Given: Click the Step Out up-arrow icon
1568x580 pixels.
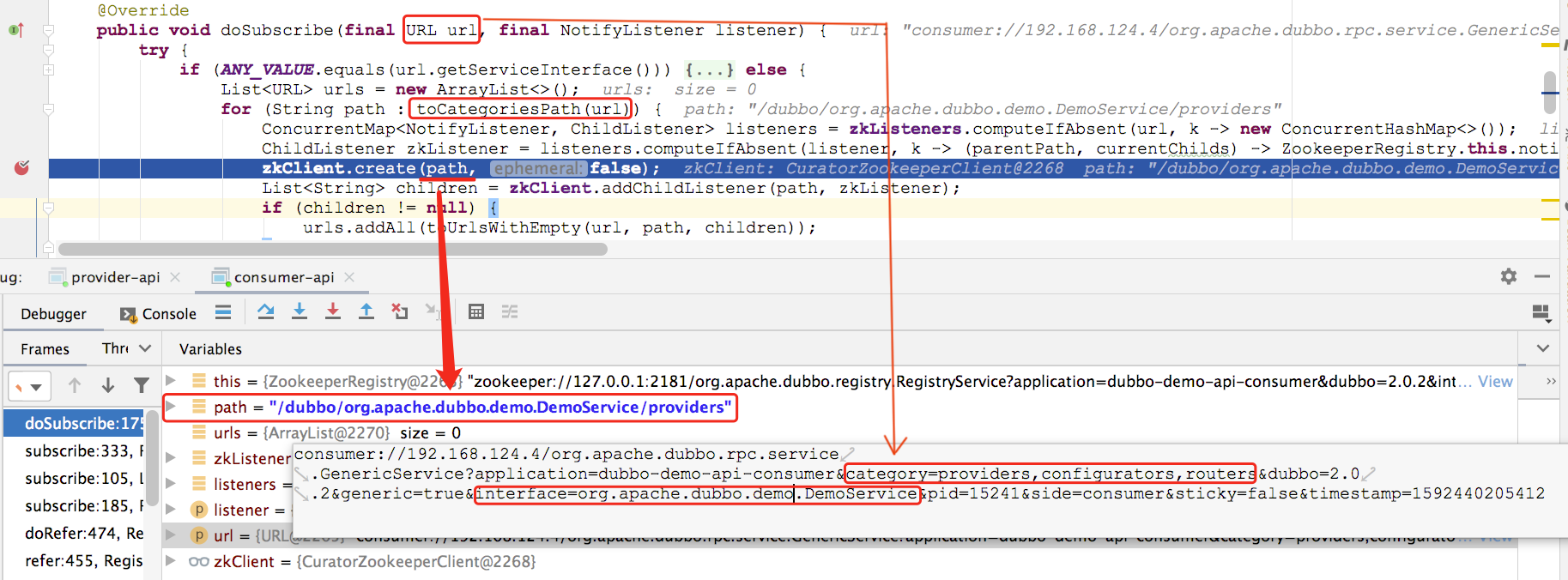Looking at the screenshot, I should tap(366, 312).
